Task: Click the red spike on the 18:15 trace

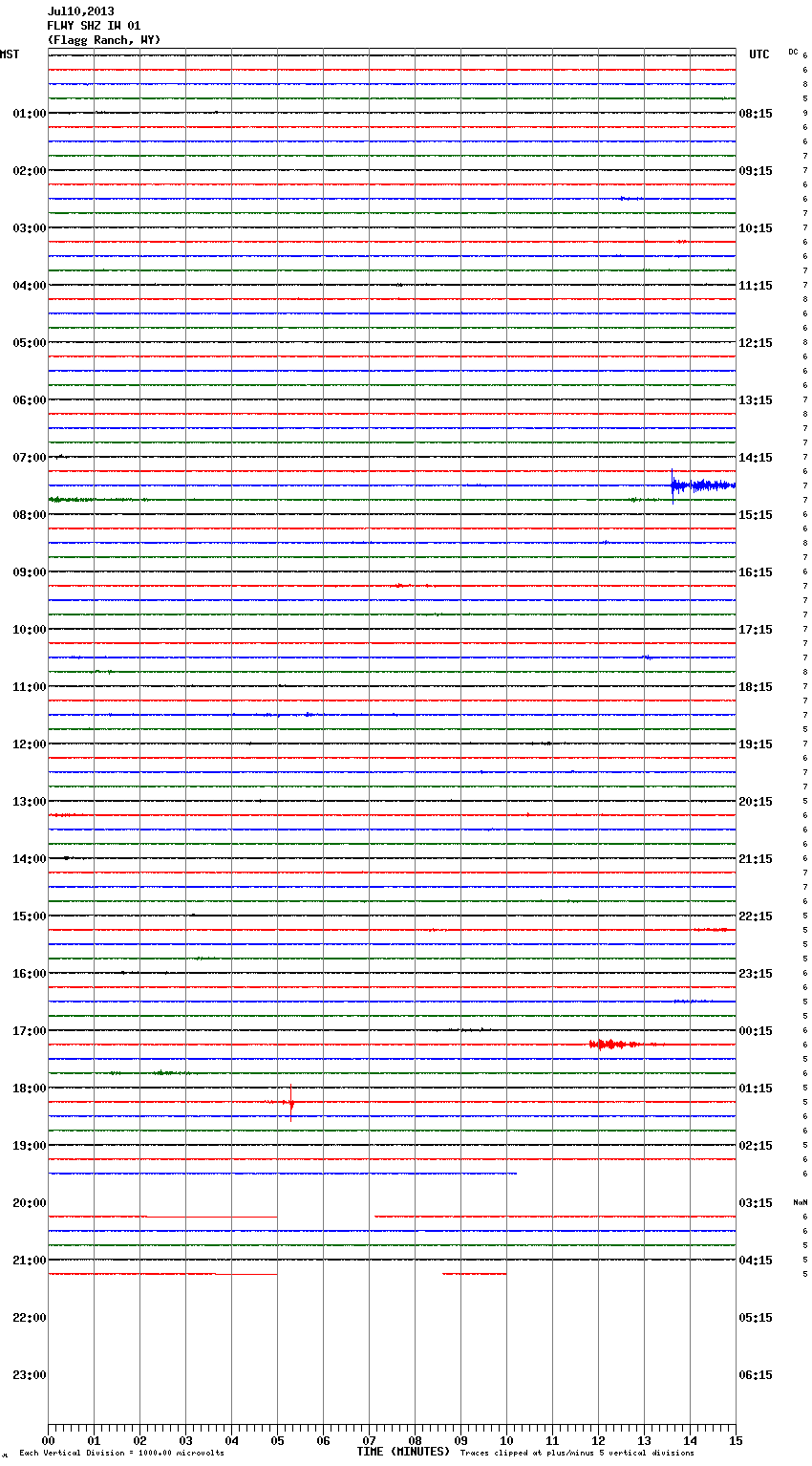Action: 290,1103
